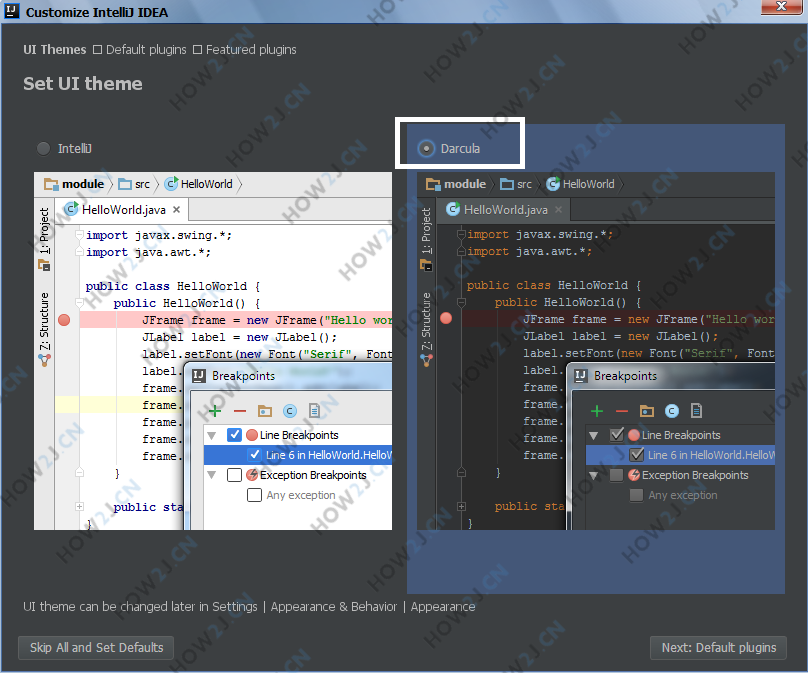Uncheck Line Breakpoints checkbox in Darcula preview
This screenshot has height=673, width=808.
[616, 435]
